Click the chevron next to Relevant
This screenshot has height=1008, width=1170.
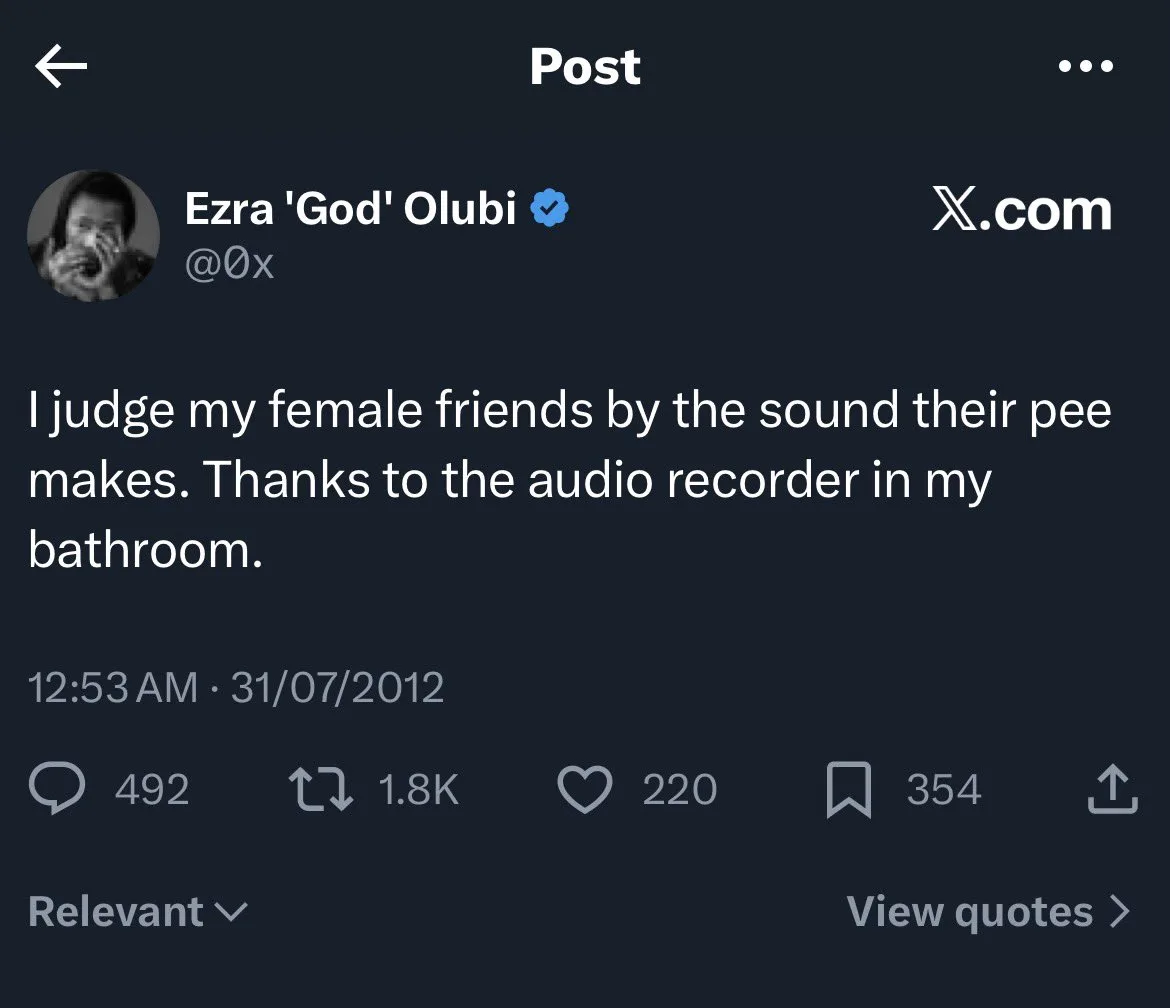(231, 911)
